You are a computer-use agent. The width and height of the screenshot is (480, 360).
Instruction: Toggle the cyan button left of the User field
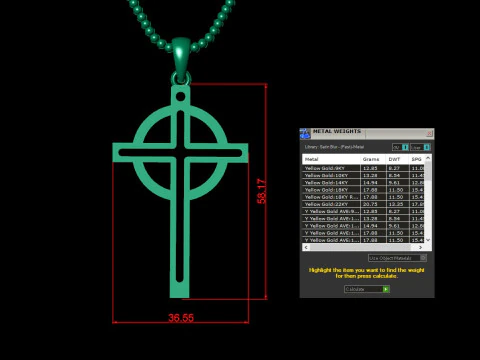(405, 147)
